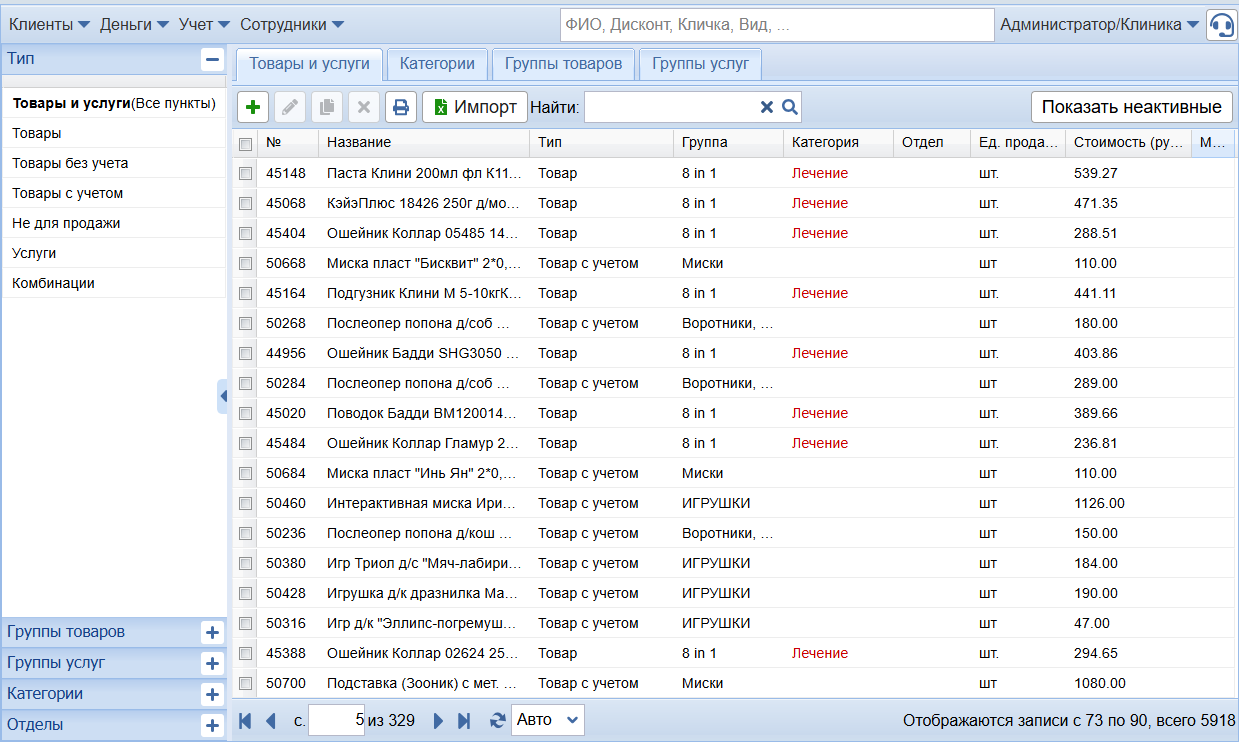The image size is (1239, 742).
Task: Check the row for item 50700
Action: tap(246, 683)
